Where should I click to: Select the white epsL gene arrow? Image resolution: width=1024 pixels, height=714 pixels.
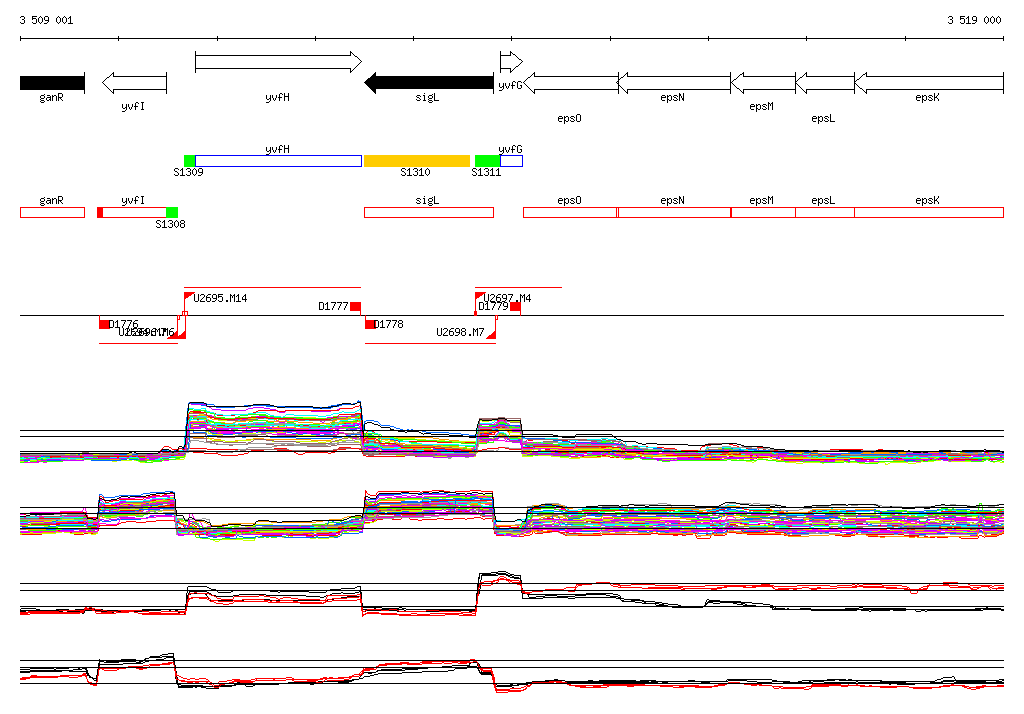pyautogui.click(x=825, y=83)
